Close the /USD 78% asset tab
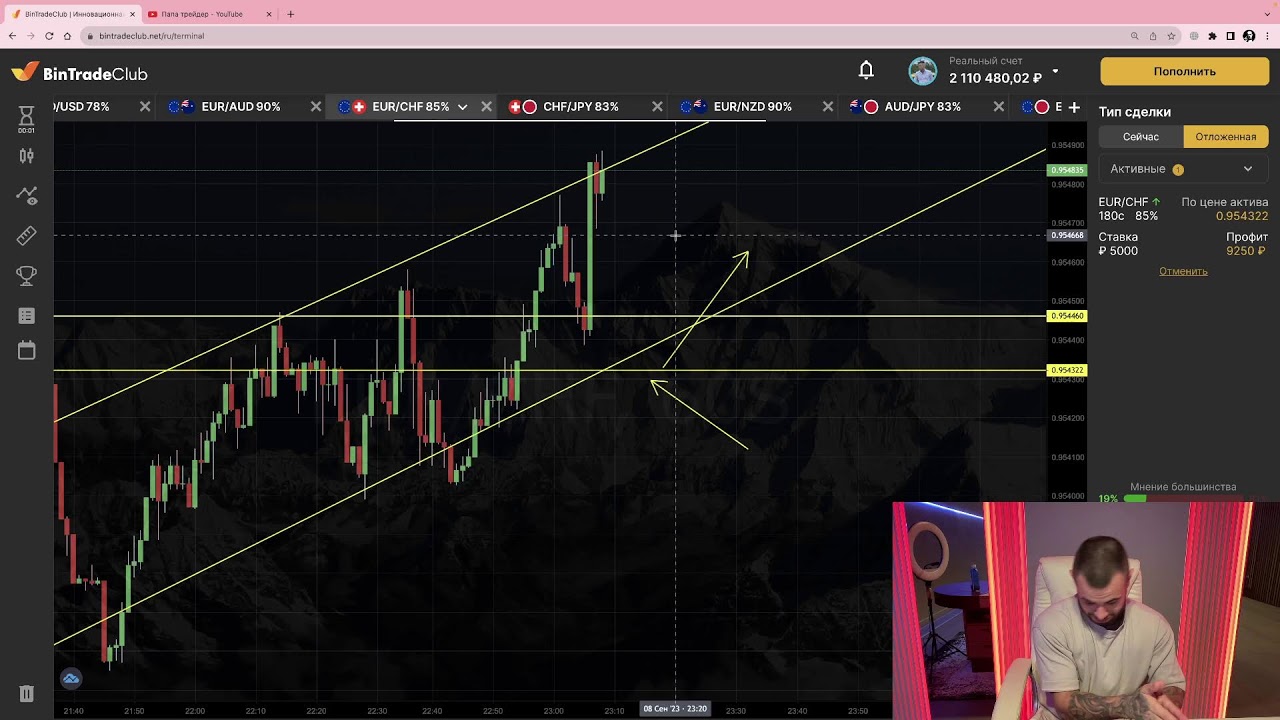Viewport: 1280px width, 720px height. [x=145, y=107]
